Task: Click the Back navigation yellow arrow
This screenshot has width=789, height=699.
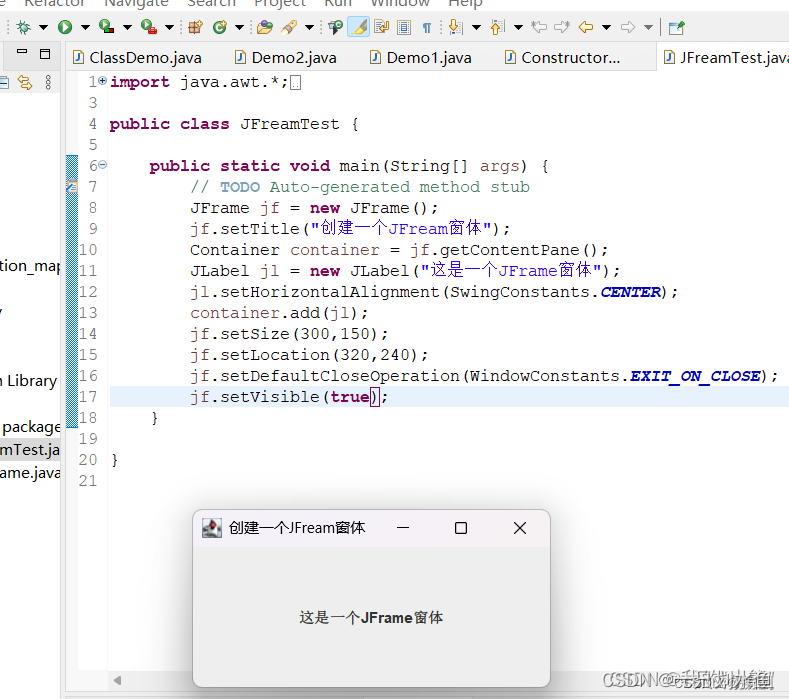Action: 586,27
